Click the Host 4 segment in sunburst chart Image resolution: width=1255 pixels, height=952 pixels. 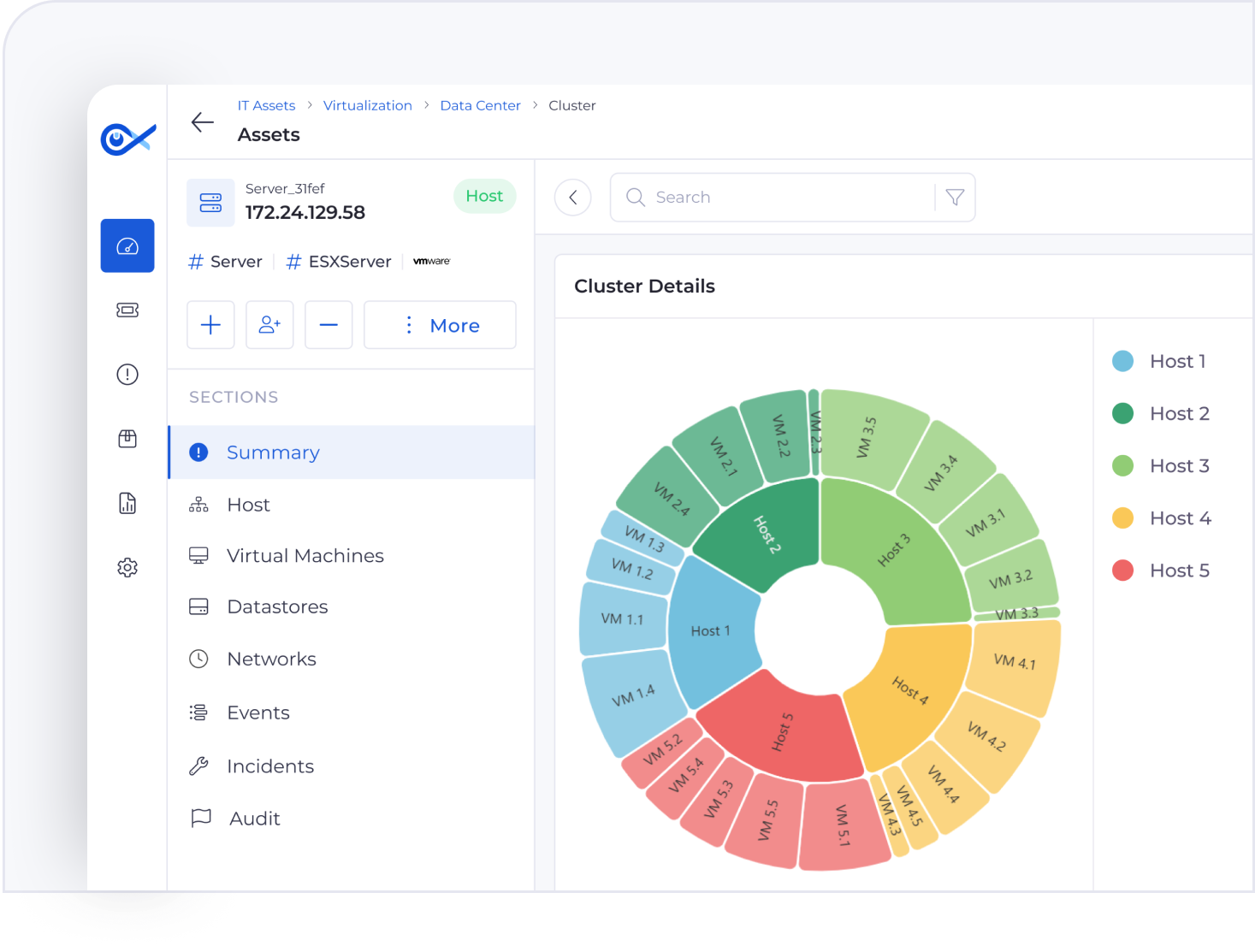coord(909,689)
